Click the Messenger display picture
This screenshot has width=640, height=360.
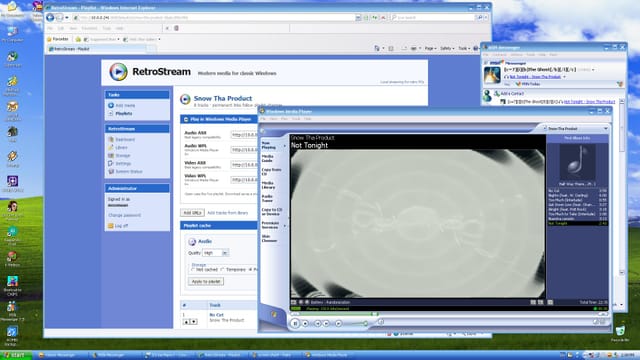[492, 75]
